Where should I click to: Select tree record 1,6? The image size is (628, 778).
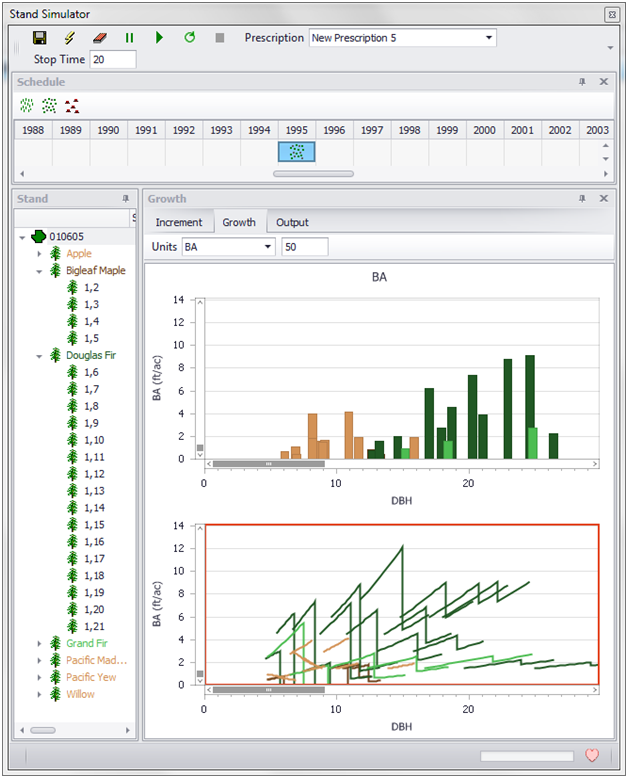click(91, 372)
